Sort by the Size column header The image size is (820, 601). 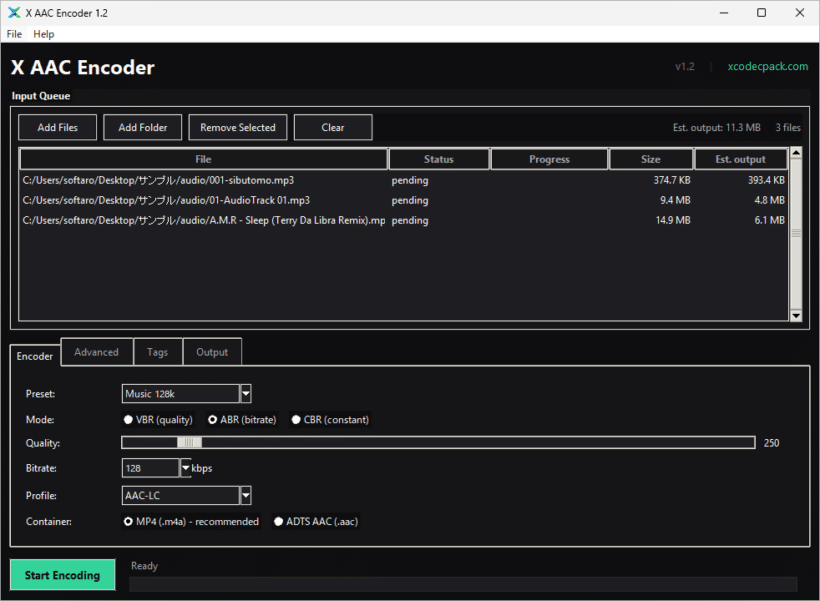pyautogui.click(x=651, y=159)
